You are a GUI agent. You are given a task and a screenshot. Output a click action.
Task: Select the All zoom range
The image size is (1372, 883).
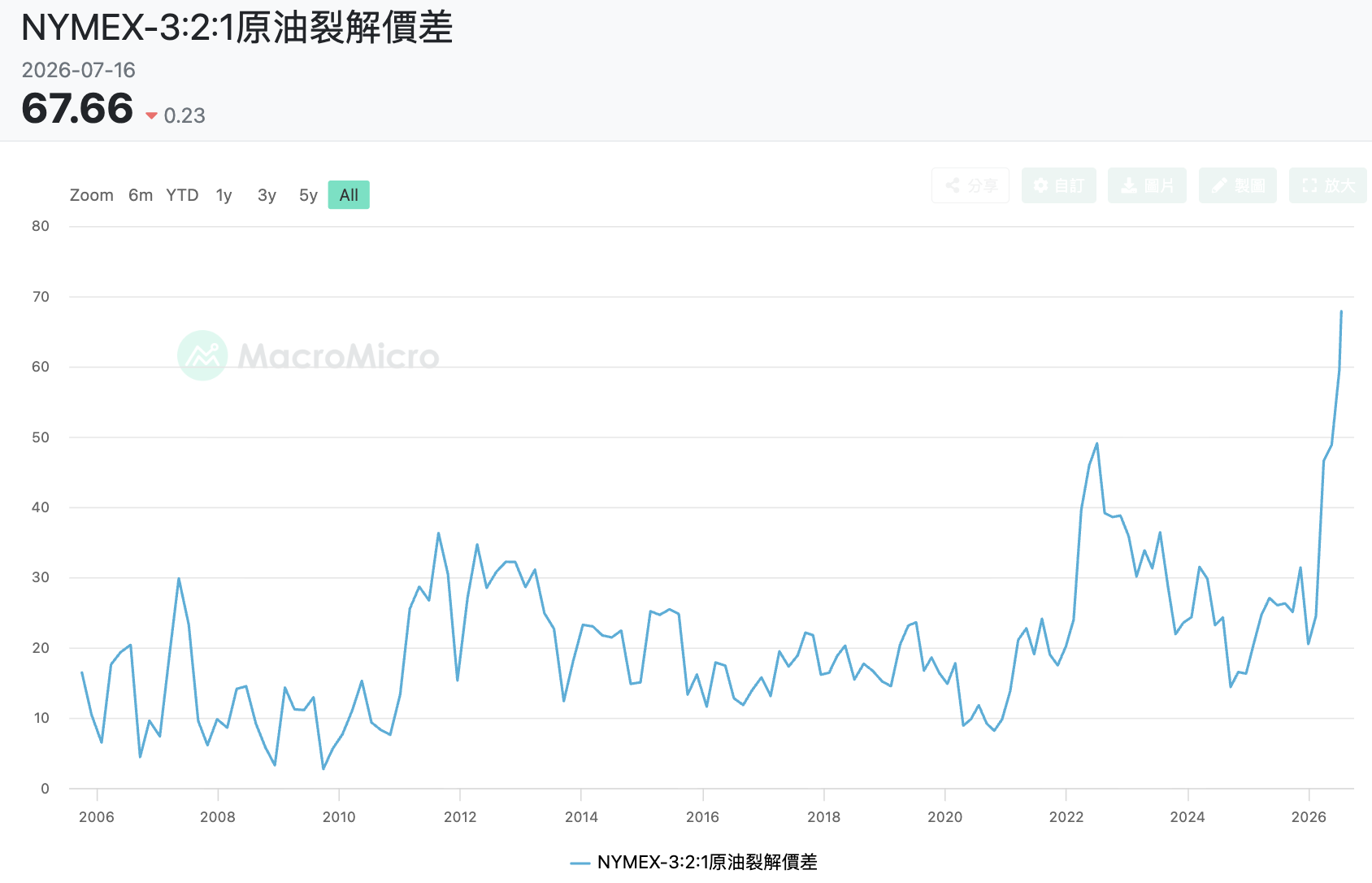349,195
